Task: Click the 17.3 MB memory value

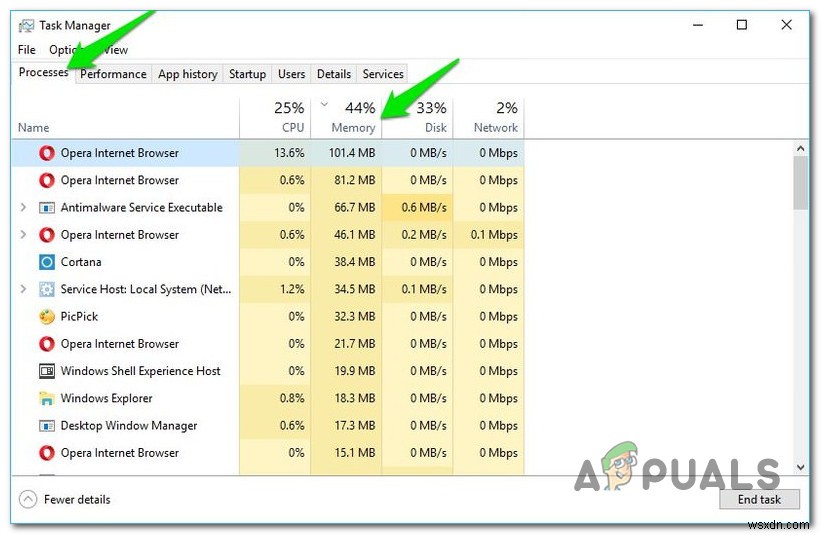Action: tap(355, 426)
